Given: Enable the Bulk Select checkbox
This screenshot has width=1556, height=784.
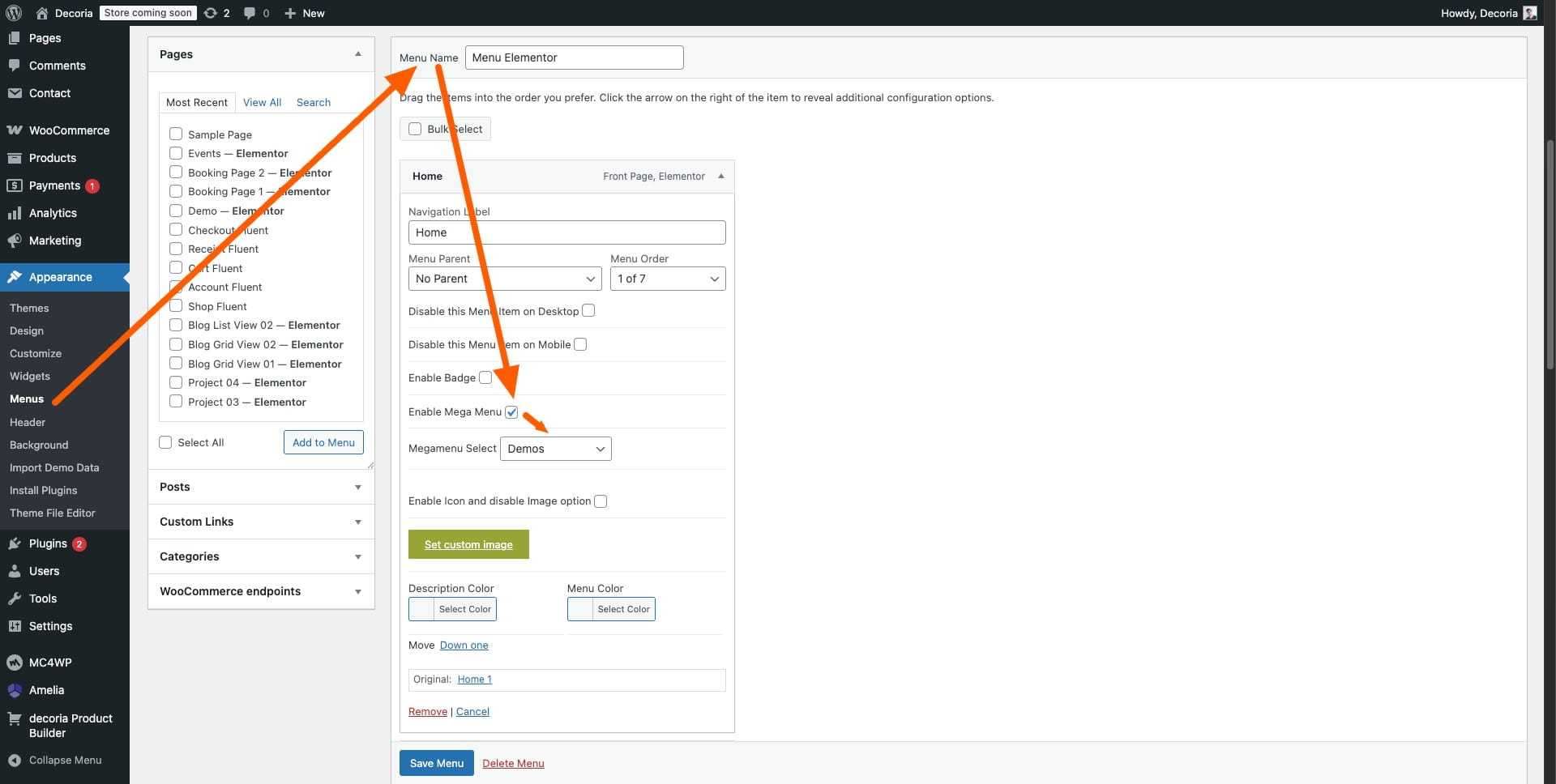Looking at the screenshot, I should [415, 129].
